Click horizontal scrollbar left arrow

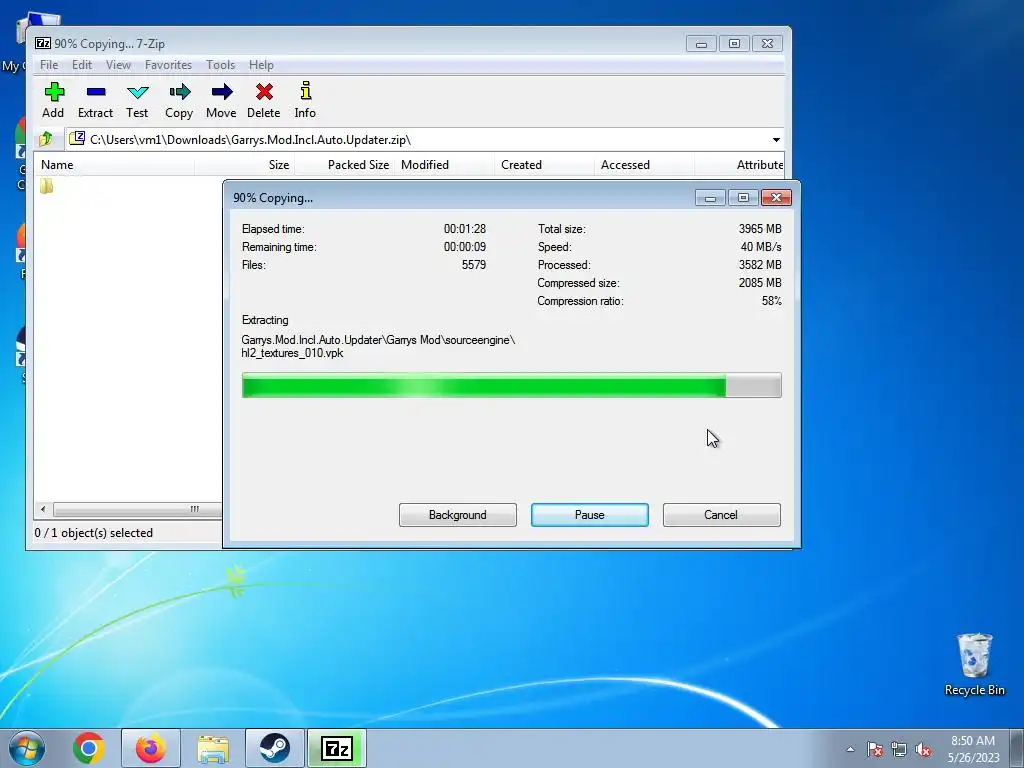coord(43,509)
